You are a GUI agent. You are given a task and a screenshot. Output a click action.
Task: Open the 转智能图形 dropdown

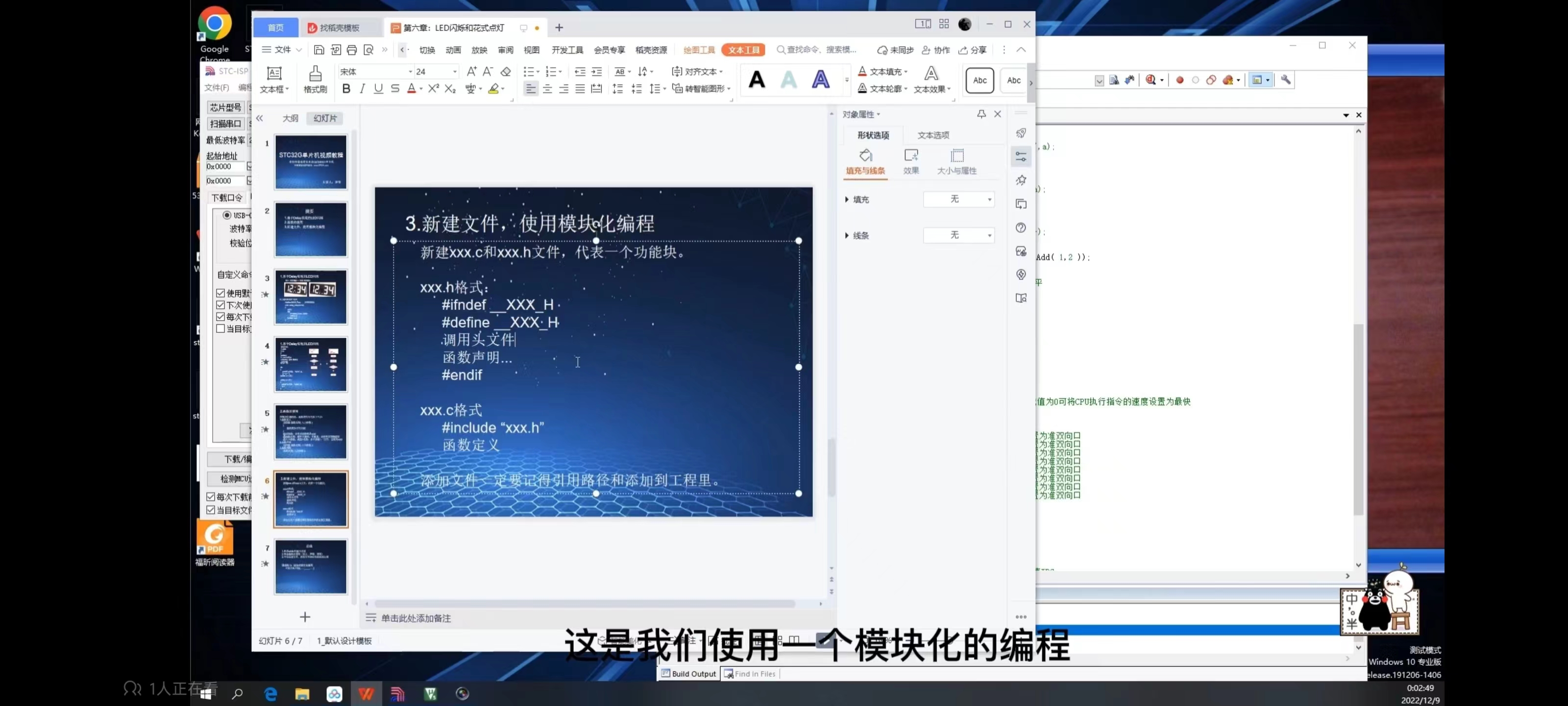pos(701,89)
